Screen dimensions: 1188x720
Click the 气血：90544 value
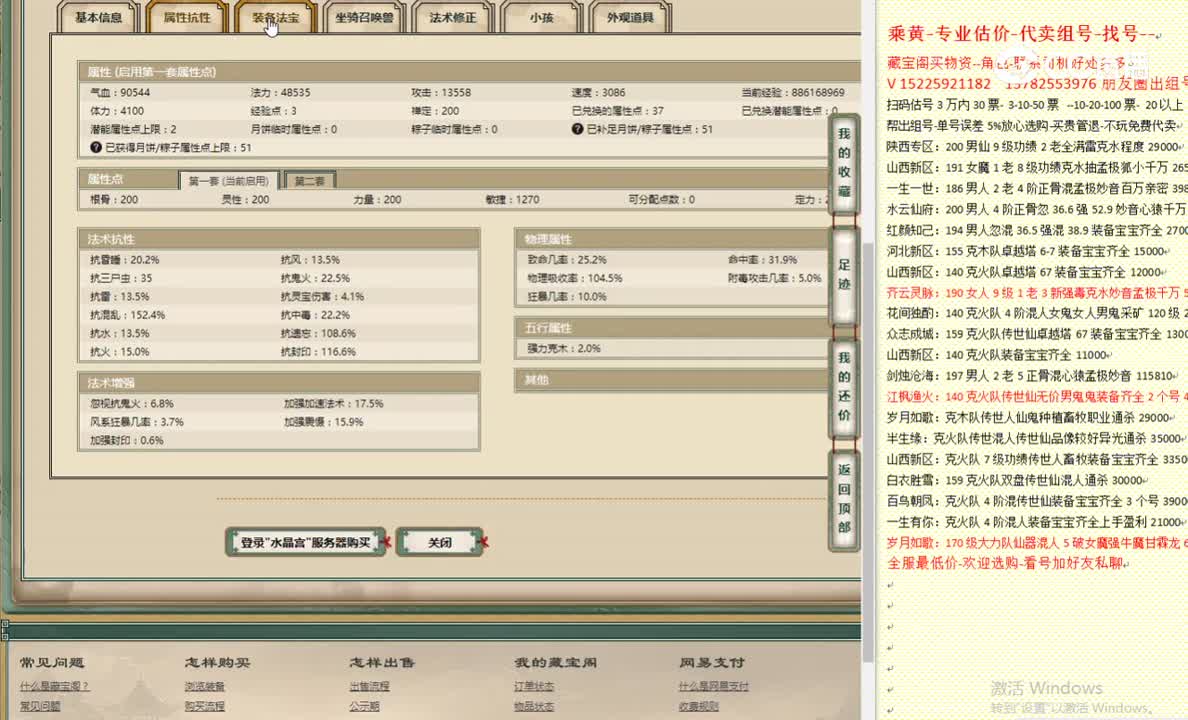pyautogui.click(x=120, y=92)
